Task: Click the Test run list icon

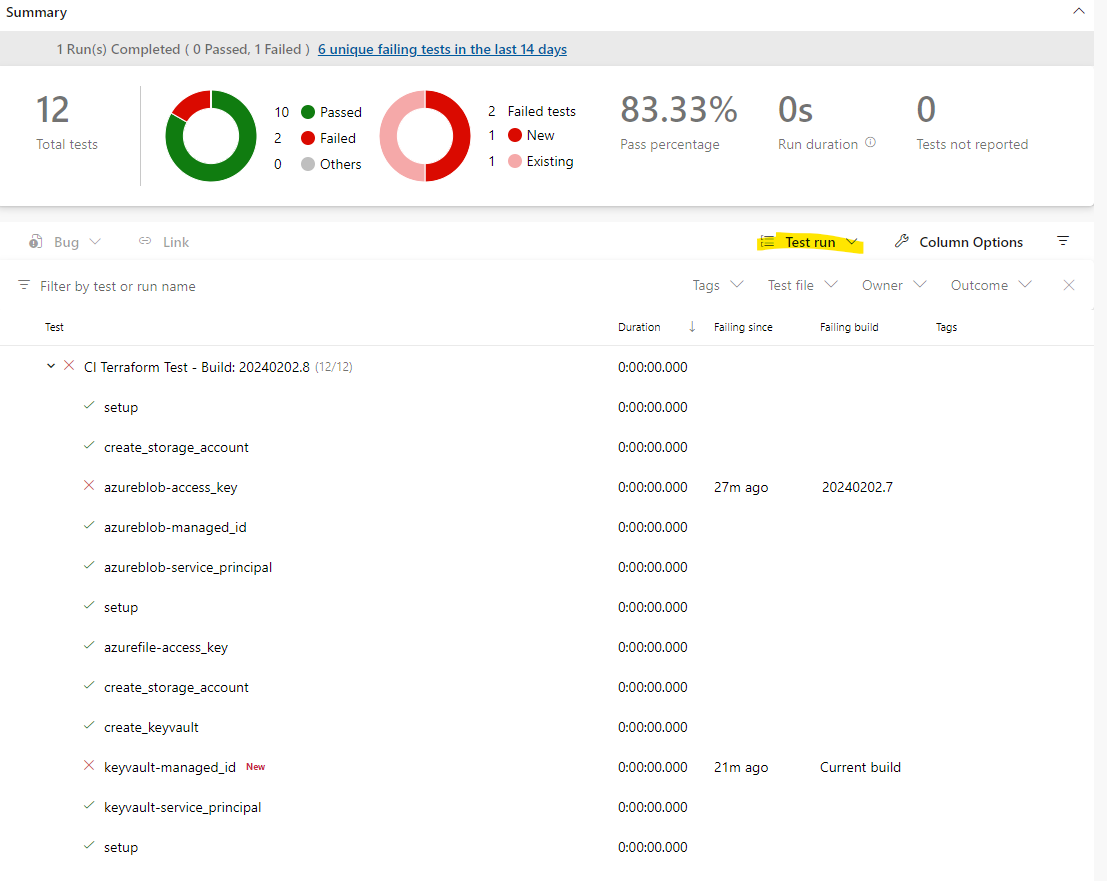Action: [767, 242]
